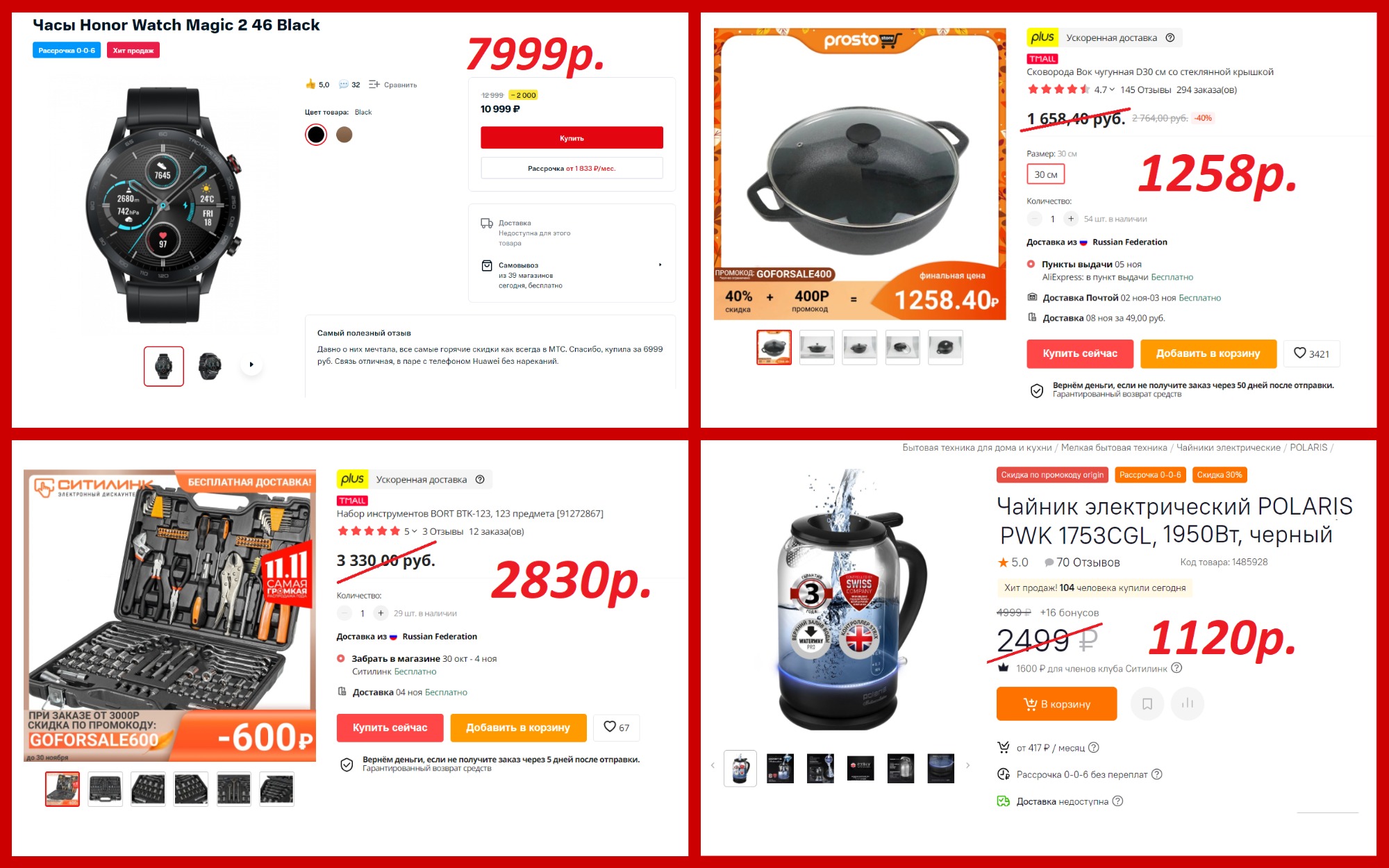The width and height of the screenshot is (1389, 868).
Task: Click the red Купить button for watch
Action: pos(572,137)
